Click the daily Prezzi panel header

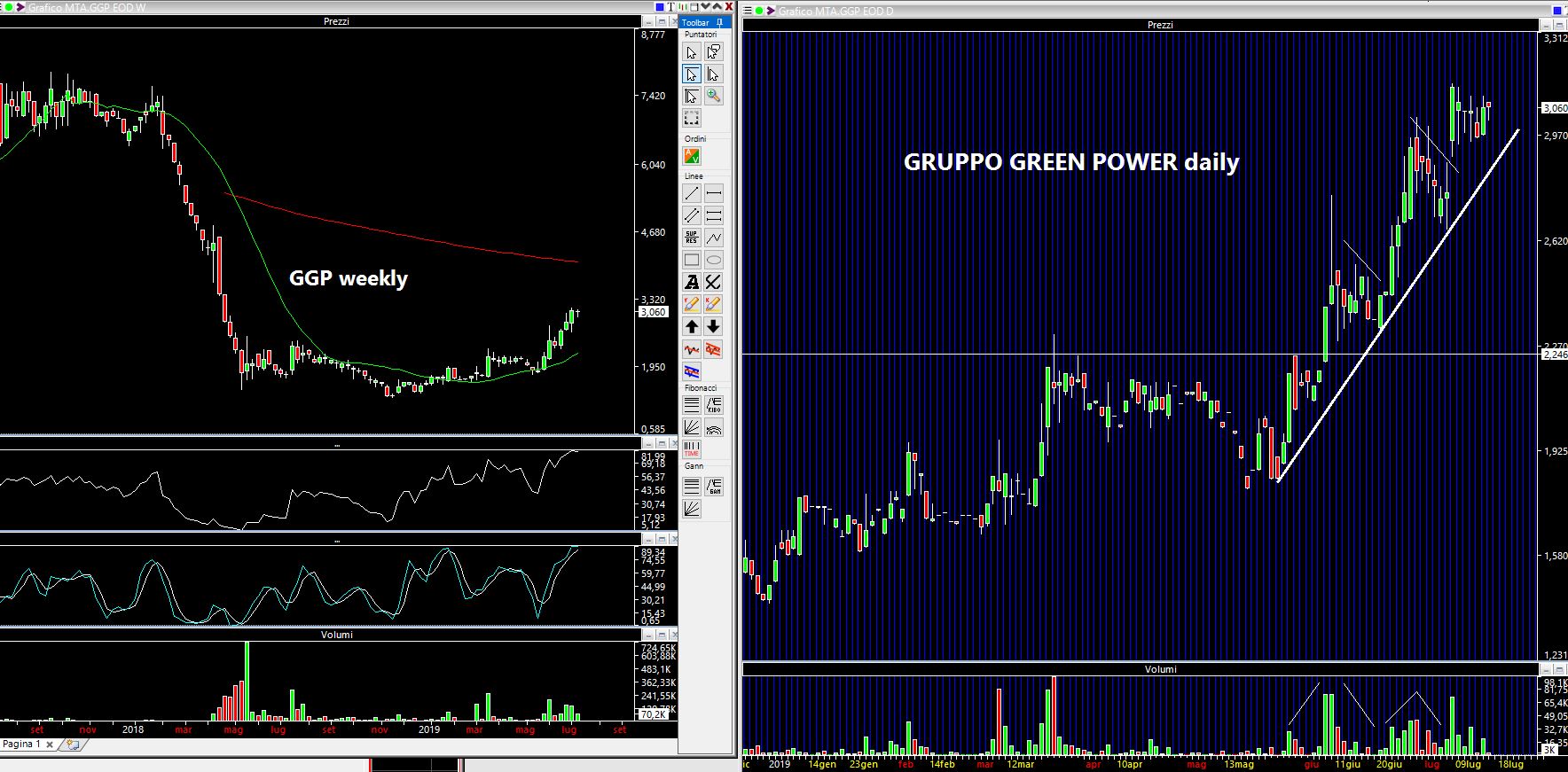[x=1160, y=25]
